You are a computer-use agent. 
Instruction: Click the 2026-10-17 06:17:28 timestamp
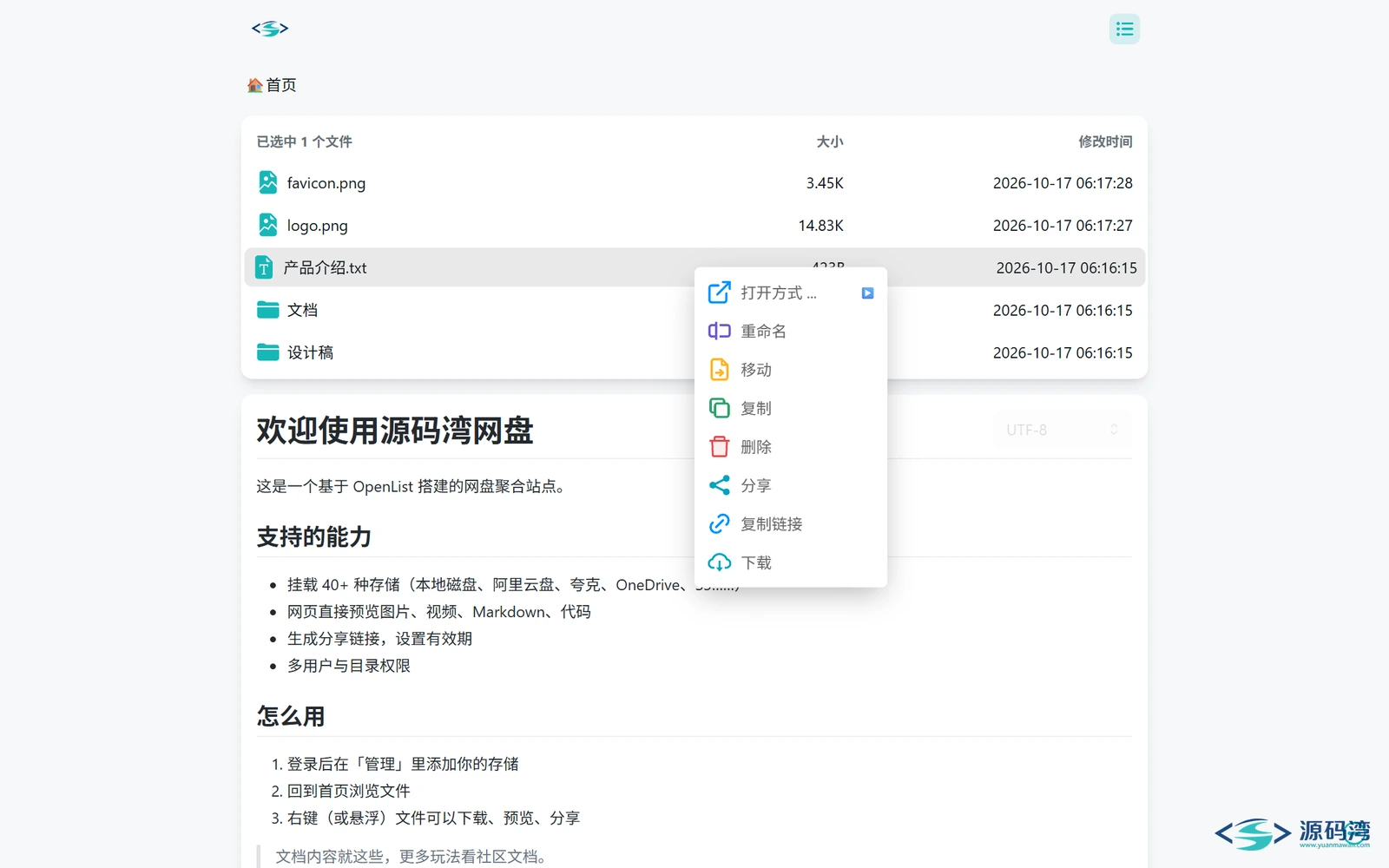[x=1063, y=183]
